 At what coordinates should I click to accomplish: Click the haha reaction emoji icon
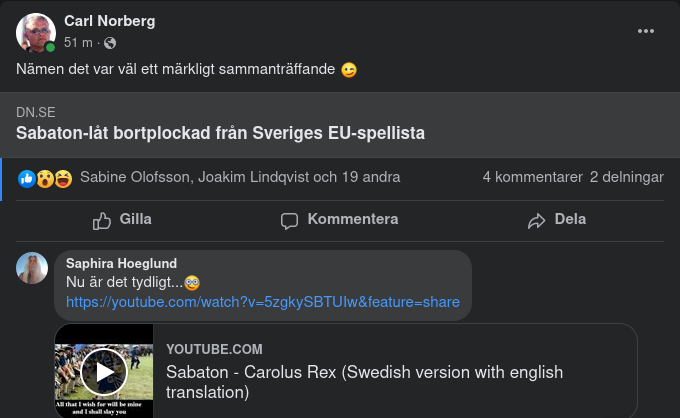63,178
